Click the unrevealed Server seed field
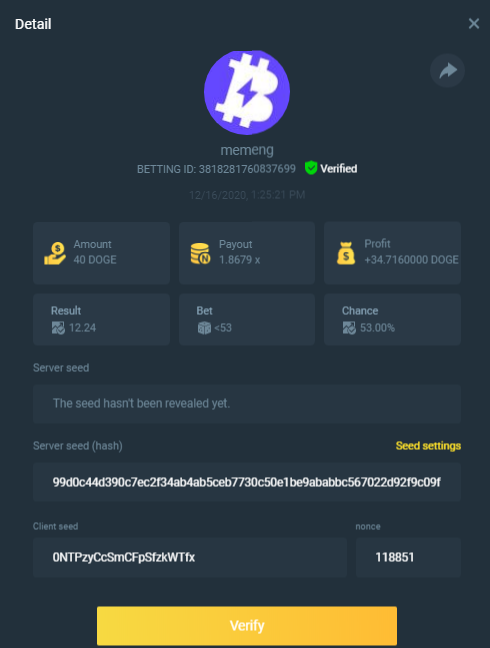Image resolution: width=490 pixels, height=648 pixels. (247, 404)
